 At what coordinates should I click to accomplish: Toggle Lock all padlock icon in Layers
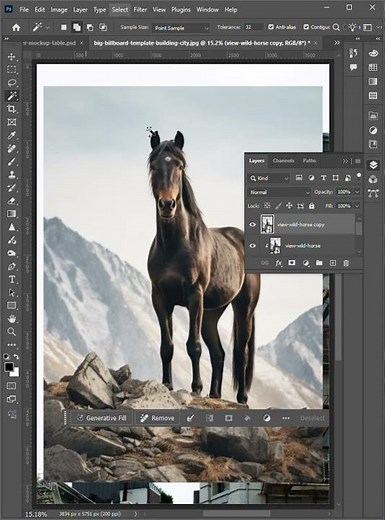point(312,206)
